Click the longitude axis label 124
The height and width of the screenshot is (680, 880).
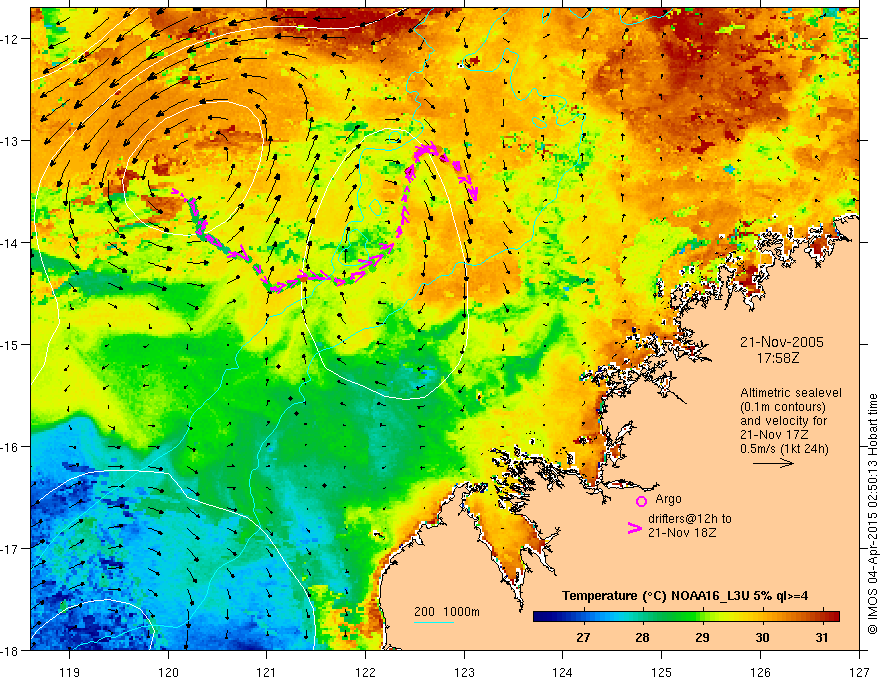point(563,672)
